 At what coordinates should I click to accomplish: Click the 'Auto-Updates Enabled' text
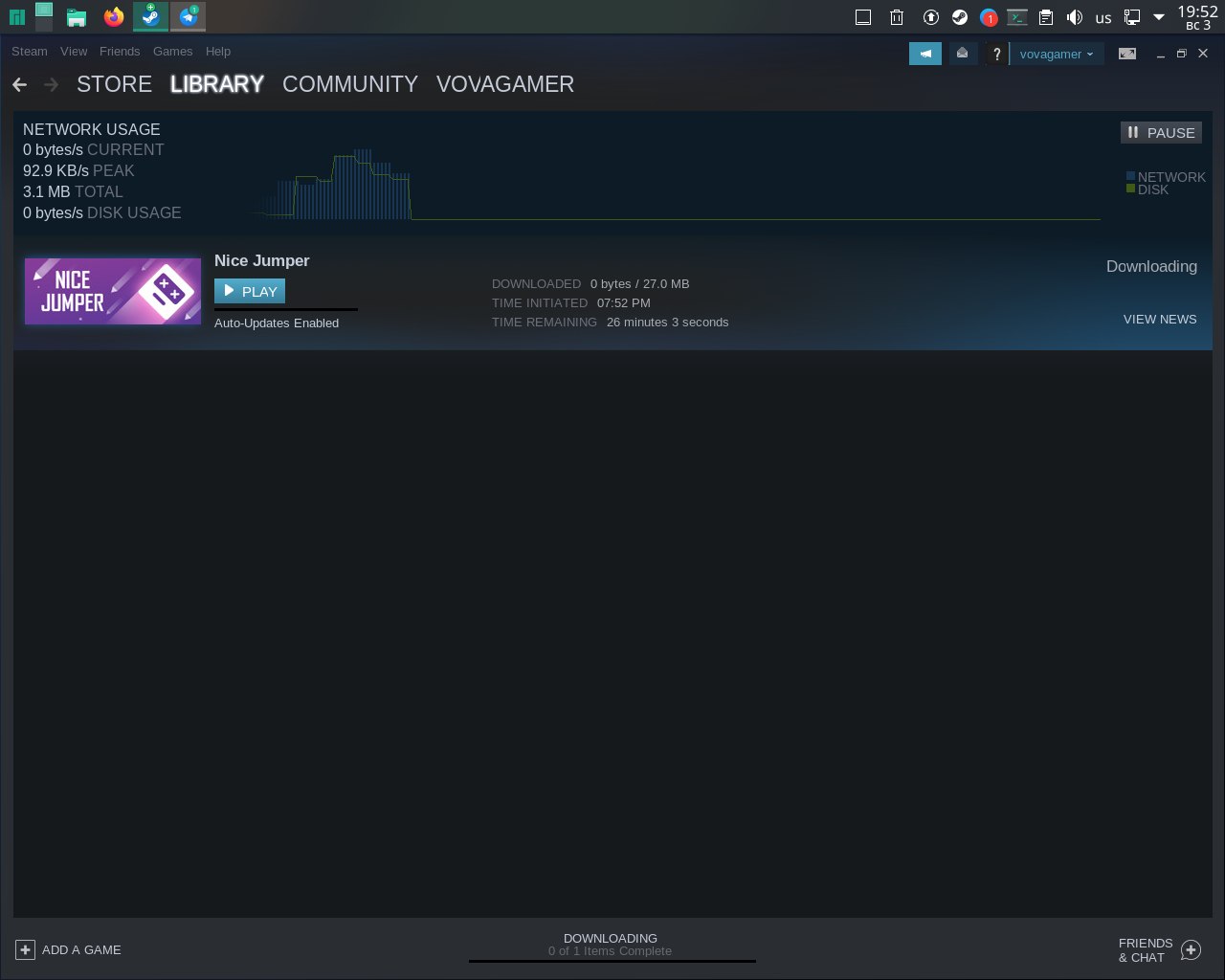coord(277,323)
